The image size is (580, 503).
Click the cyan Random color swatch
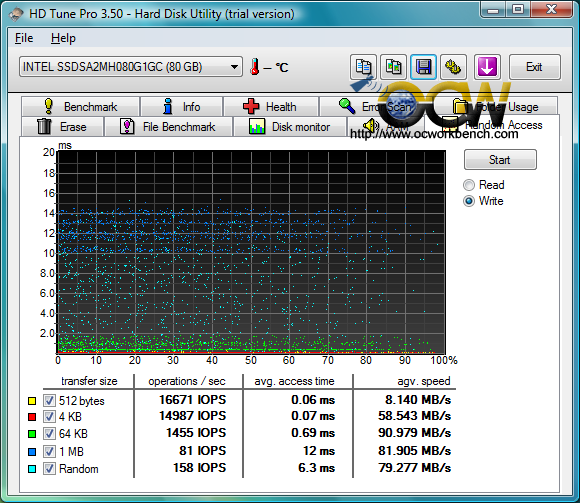(32, 469)
